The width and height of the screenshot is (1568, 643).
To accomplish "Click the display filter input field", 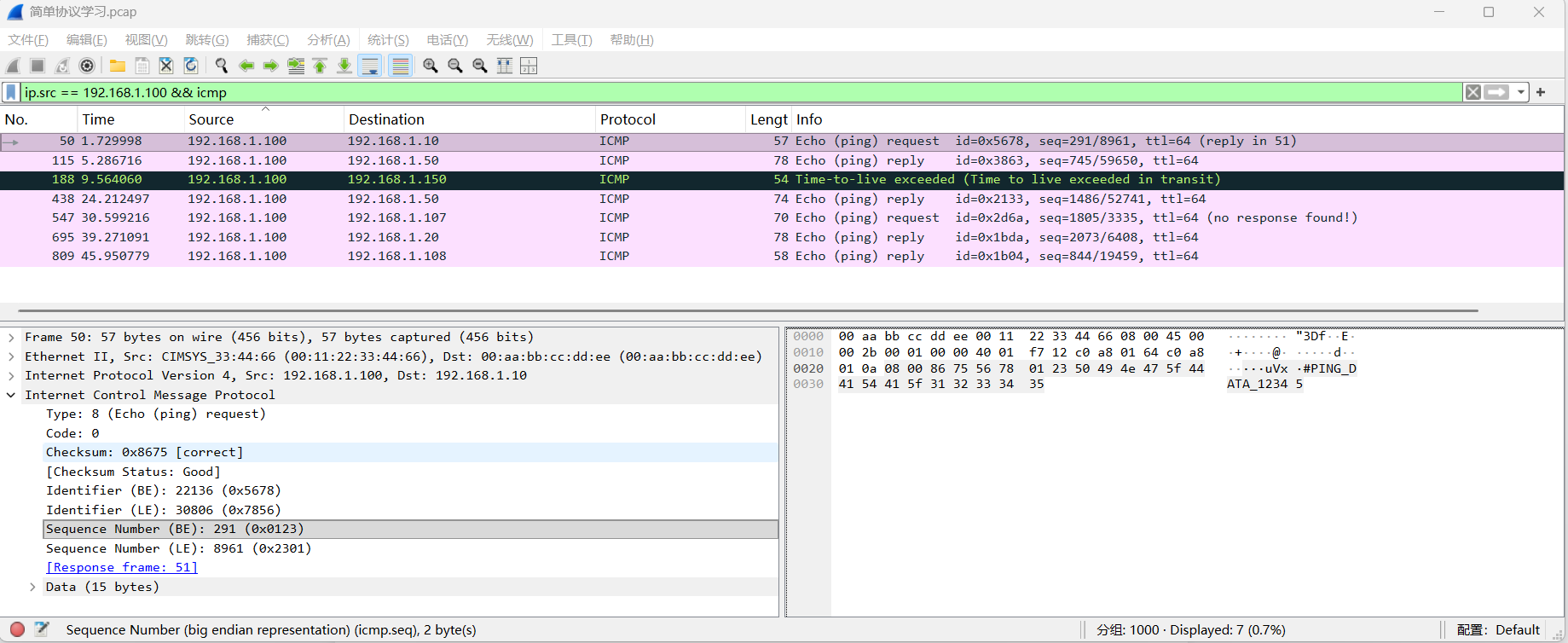I will (733, 92).
